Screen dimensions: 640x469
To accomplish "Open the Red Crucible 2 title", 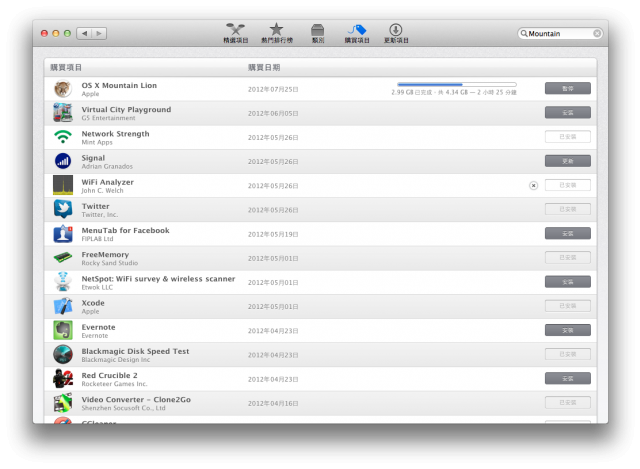I will click(109, 375).
